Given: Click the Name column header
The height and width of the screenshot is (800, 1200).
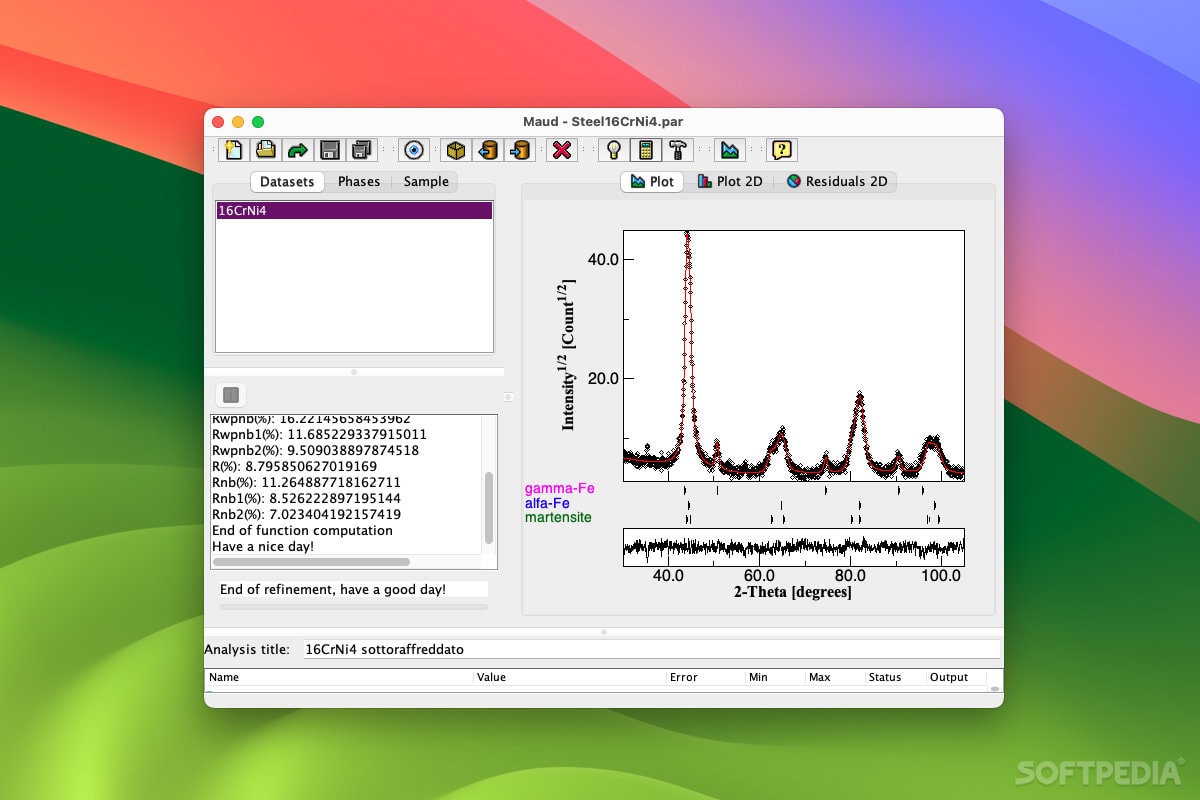Looking at the screenshot, I should point(340,677).
